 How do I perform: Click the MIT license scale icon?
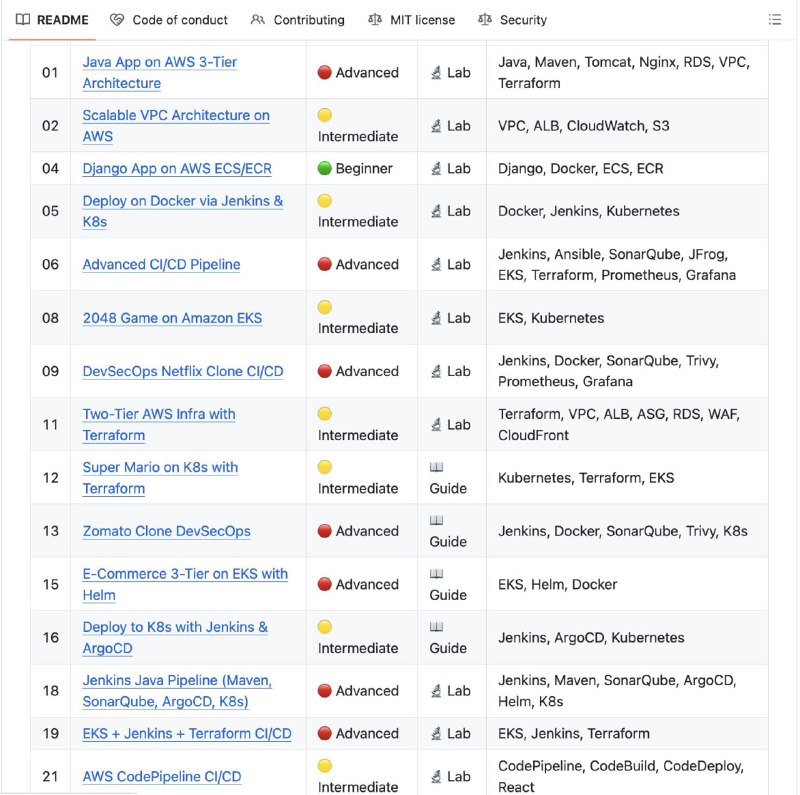coord(375,20)
